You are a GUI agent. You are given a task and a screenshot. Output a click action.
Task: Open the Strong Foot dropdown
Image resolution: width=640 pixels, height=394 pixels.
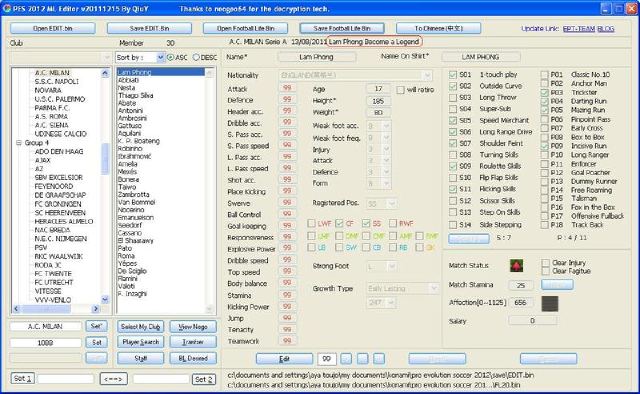click(x=392, y=267)
